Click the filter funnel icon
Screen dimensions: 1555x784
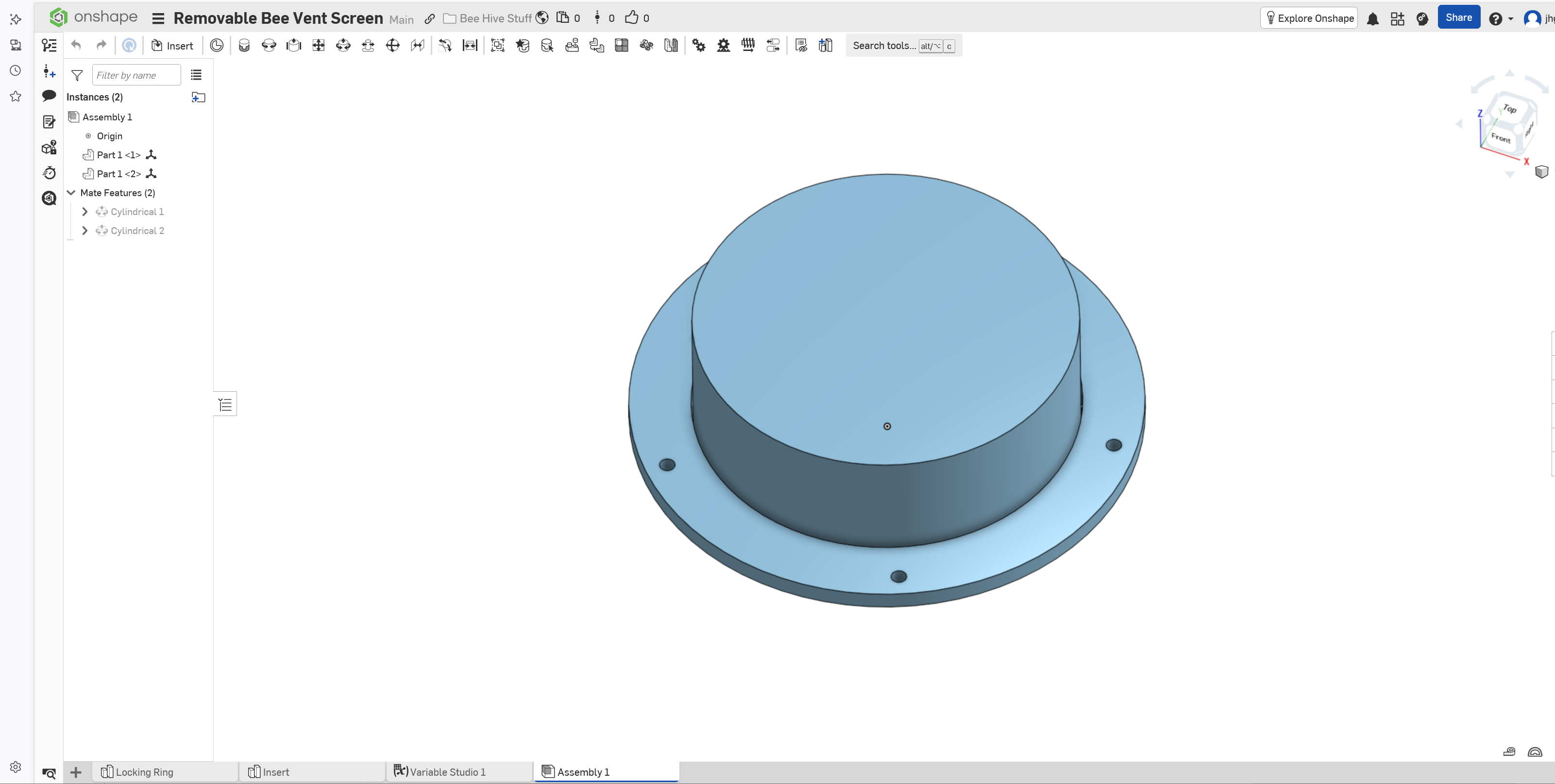77,75
